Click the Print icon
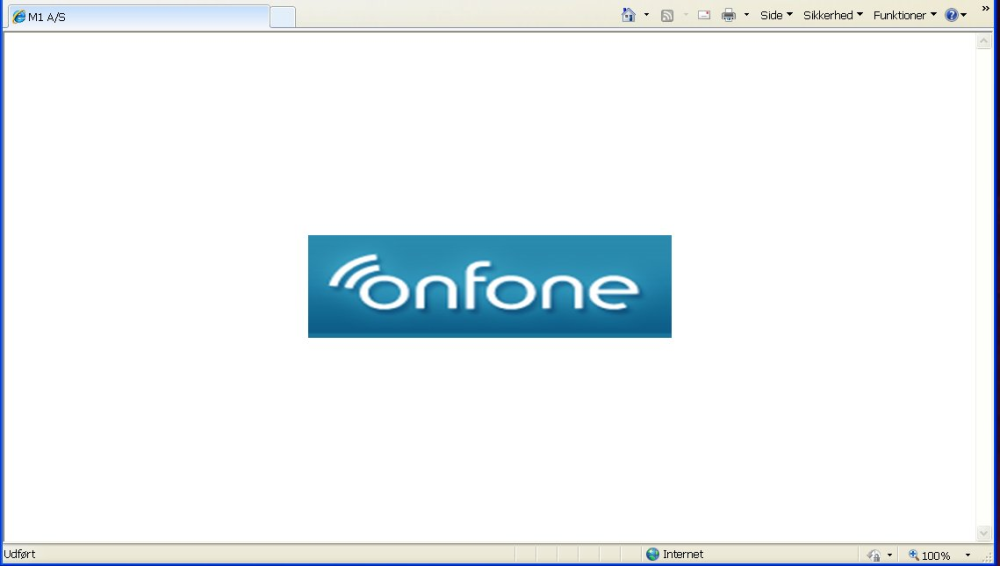 [728, 15]
